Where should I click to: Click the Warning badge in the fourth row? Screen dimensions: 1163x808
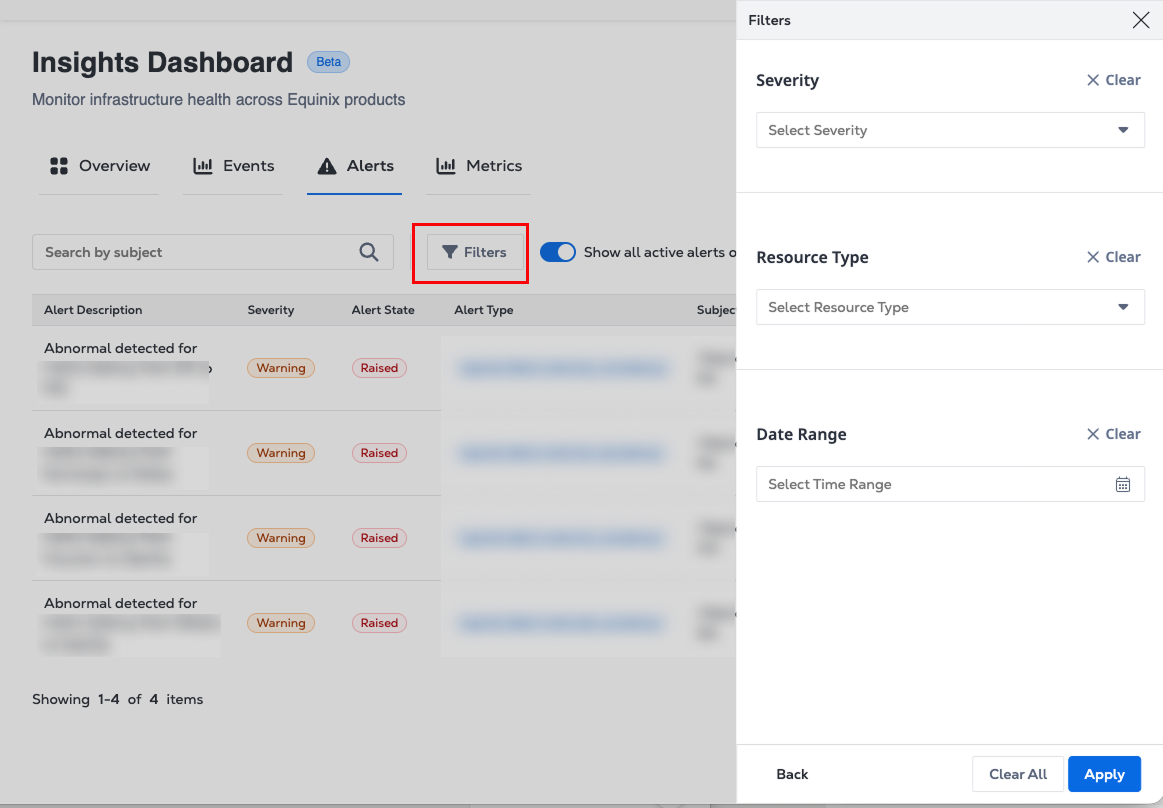coord(281,623)
